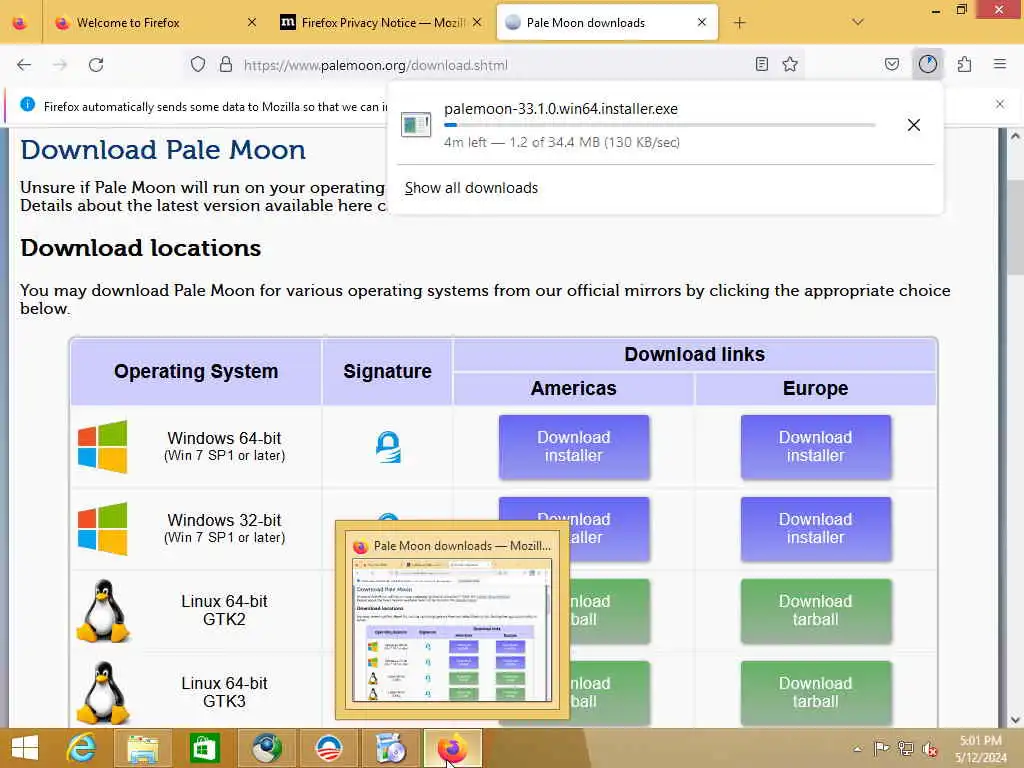Click the Download Pale Moon heading

(163, 150)
